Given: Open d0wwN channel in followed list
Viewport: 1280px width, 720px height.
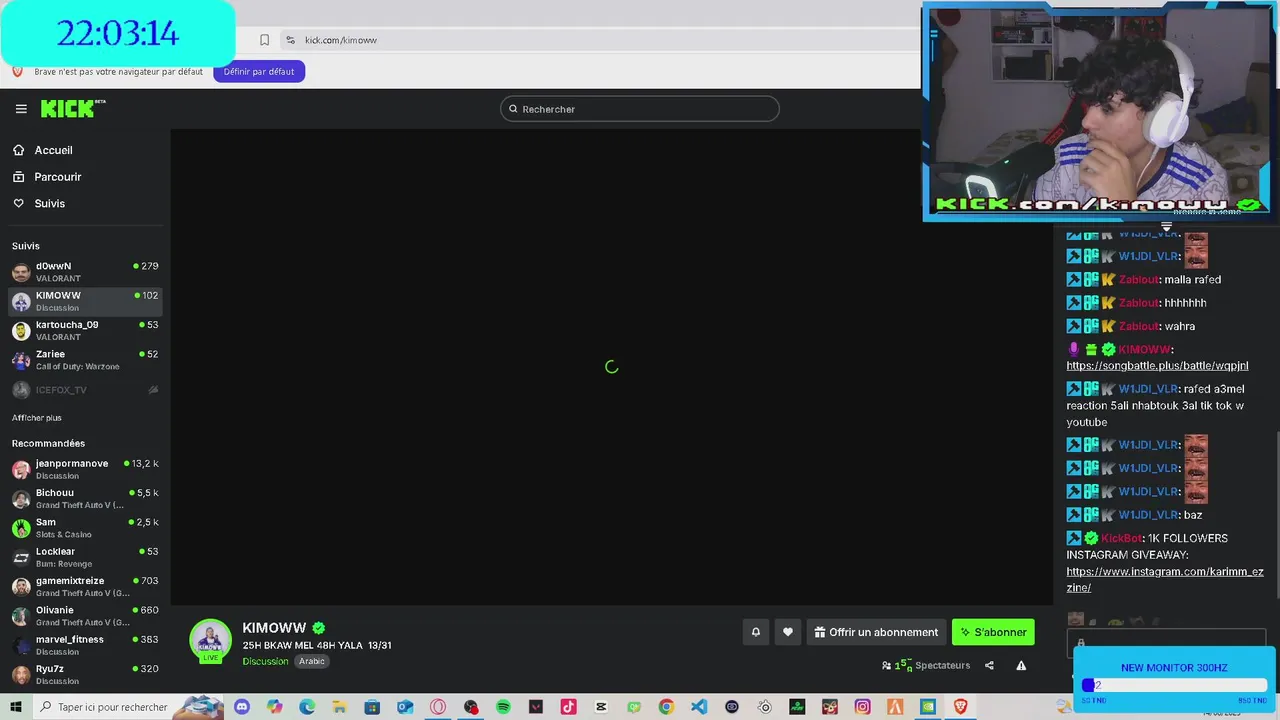Looking at the screenshot, I should click(85, 272).
